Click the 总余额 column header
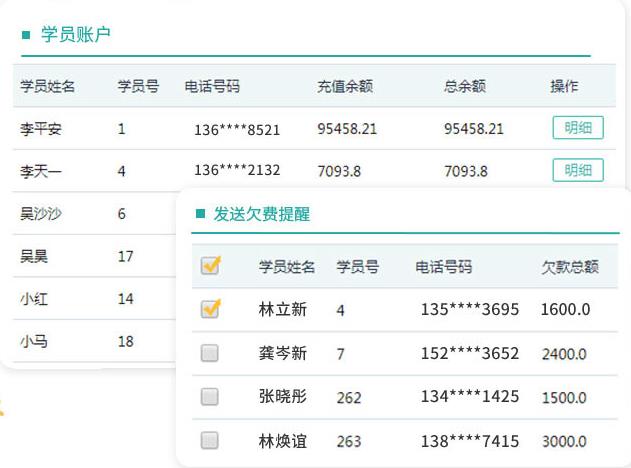This screenshot has height=468, width=631. coord(465,86)
